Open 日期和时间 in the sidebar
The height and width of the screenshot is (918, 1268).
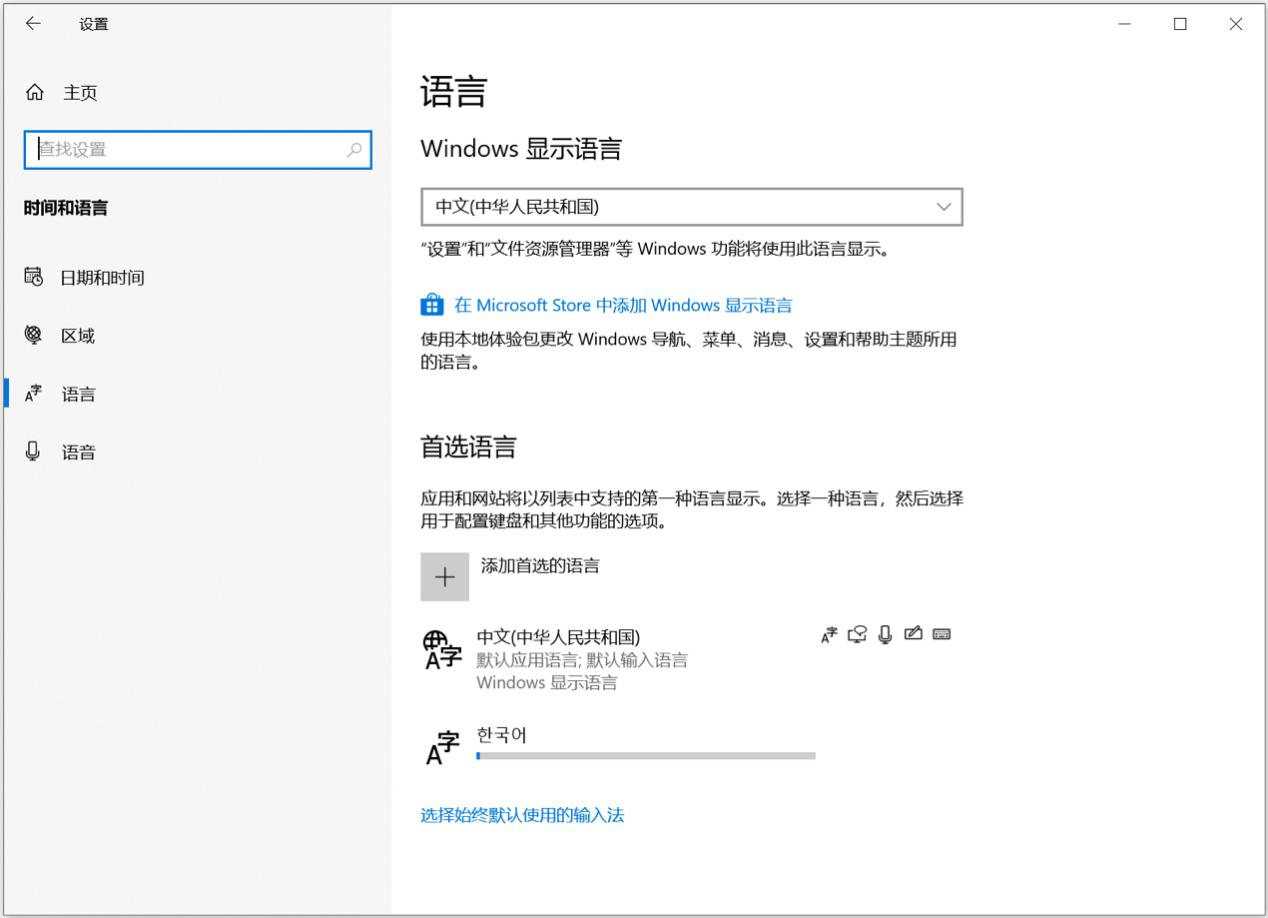102,278
